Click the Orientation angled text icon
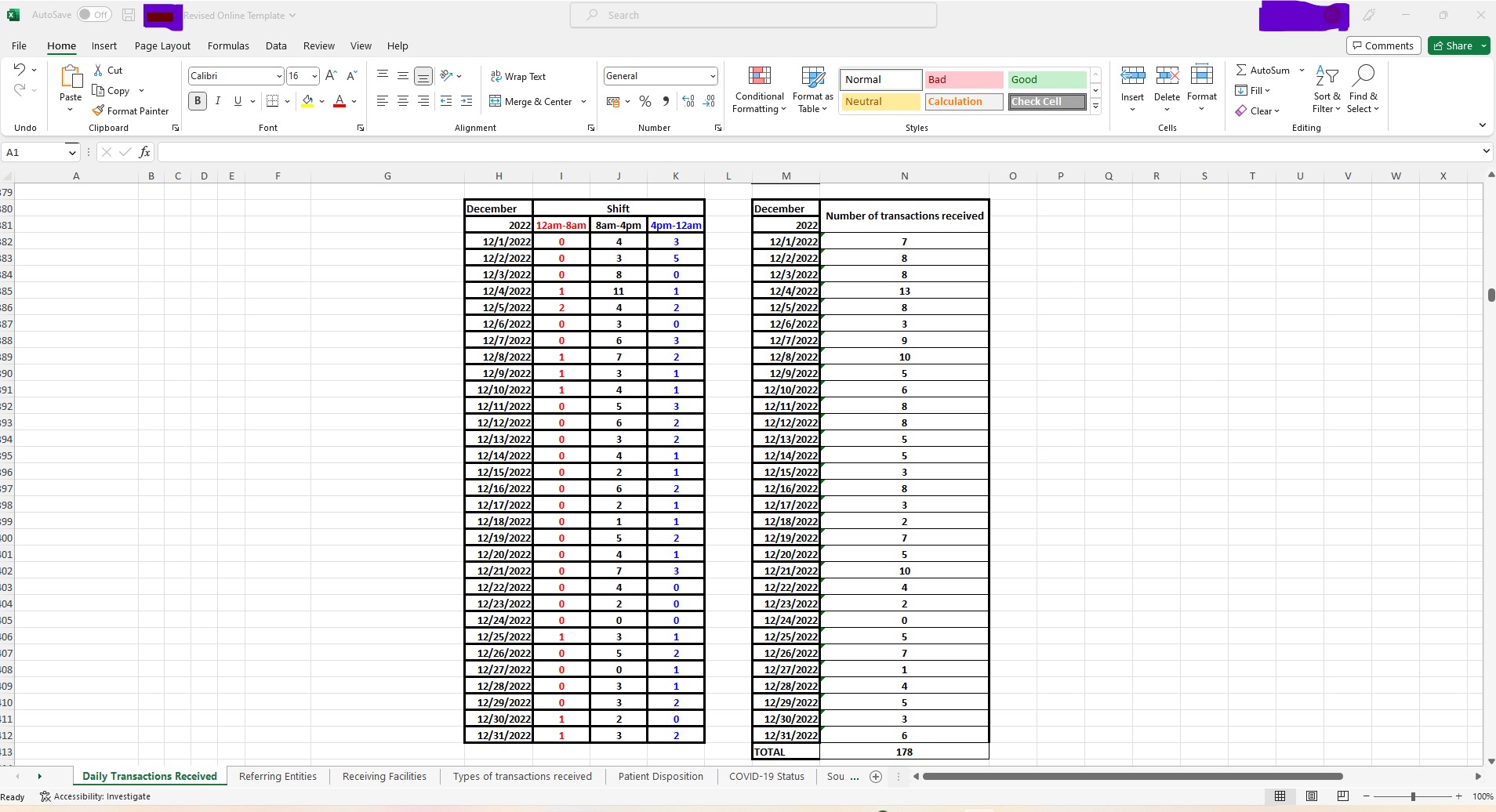This screenshot has width=1496, height=812. pos(446,76)
